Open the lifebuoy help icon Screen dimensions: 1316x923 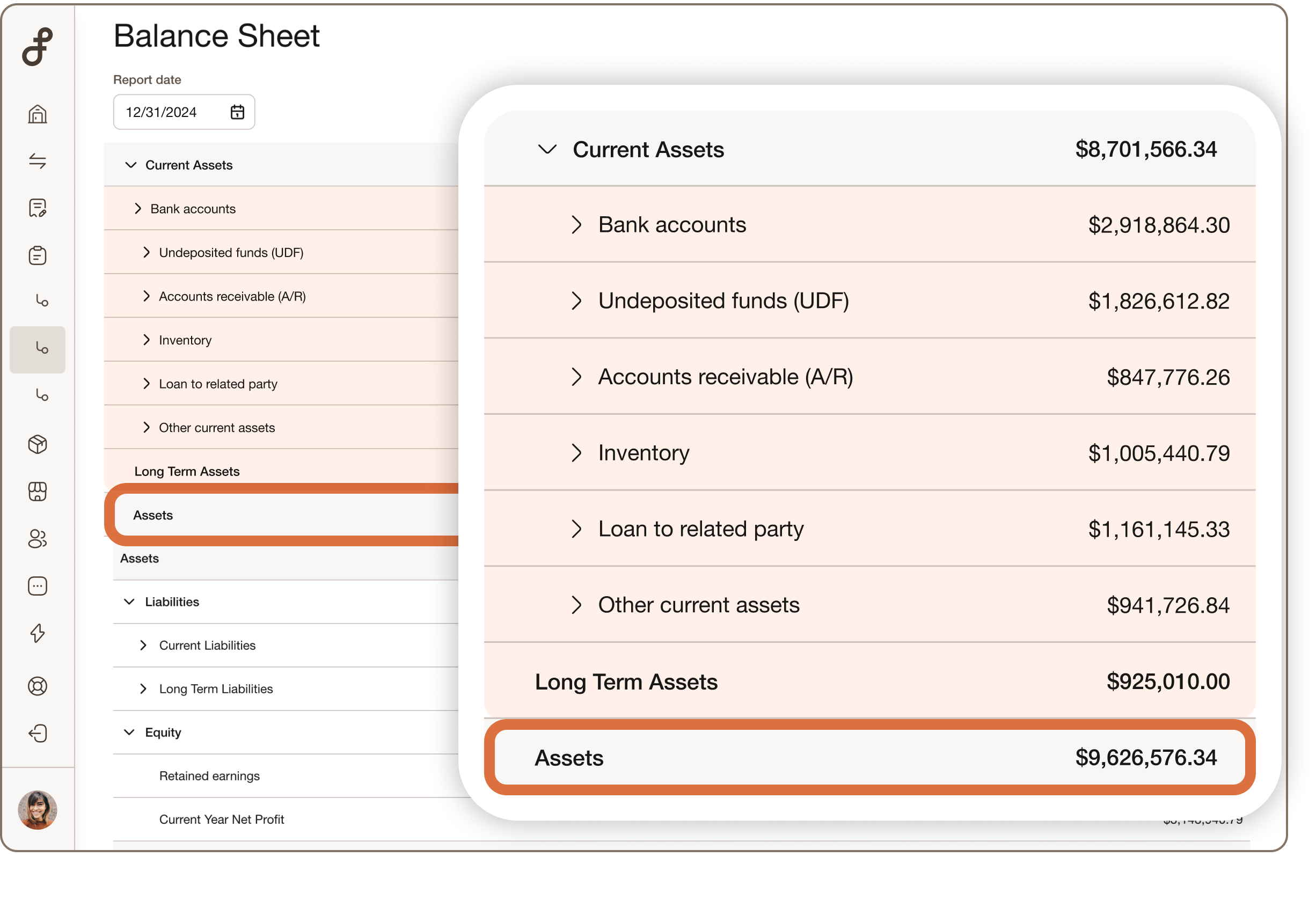(x=37, y=686)
